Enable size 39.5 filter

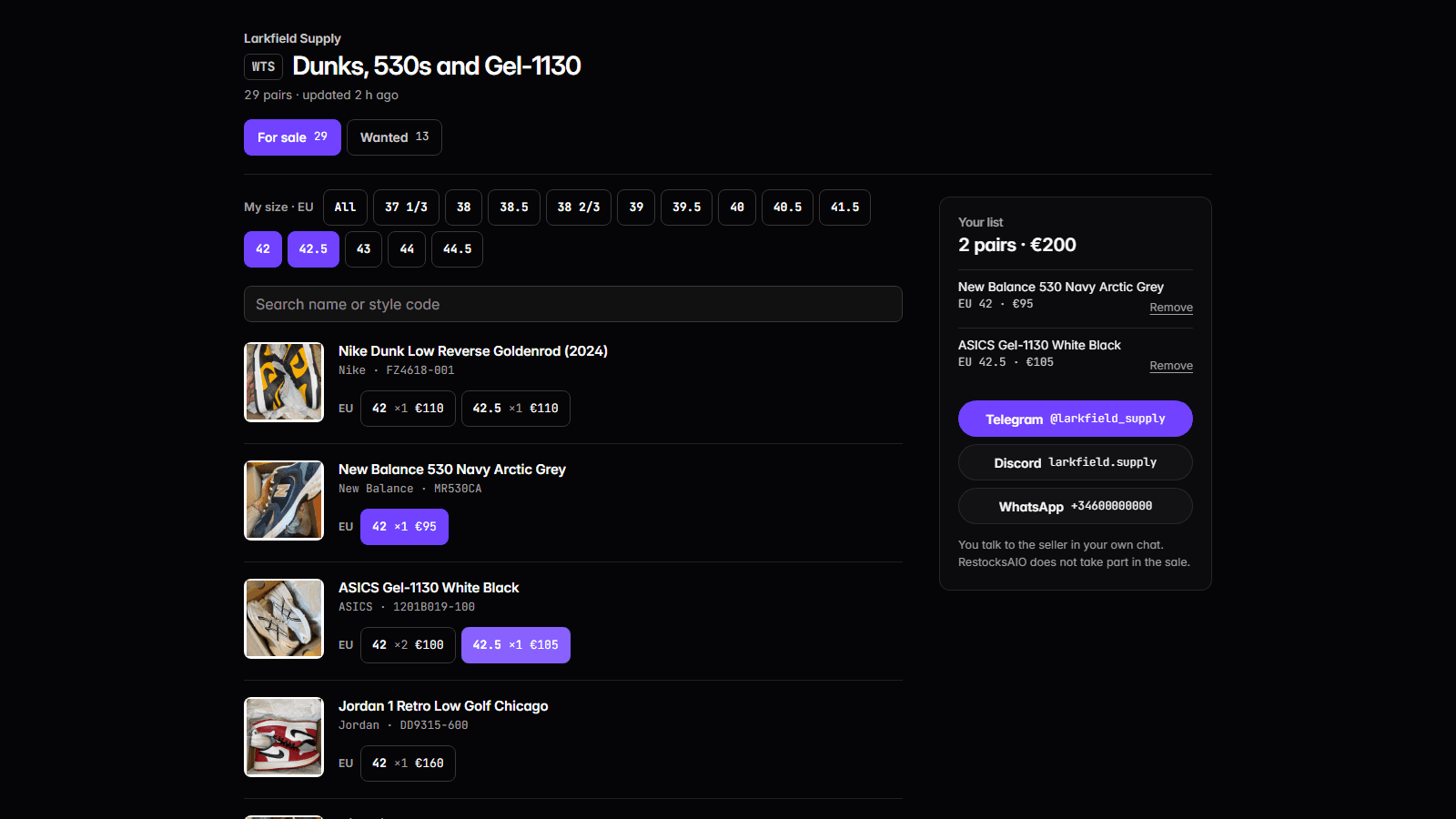pos(686,207)
